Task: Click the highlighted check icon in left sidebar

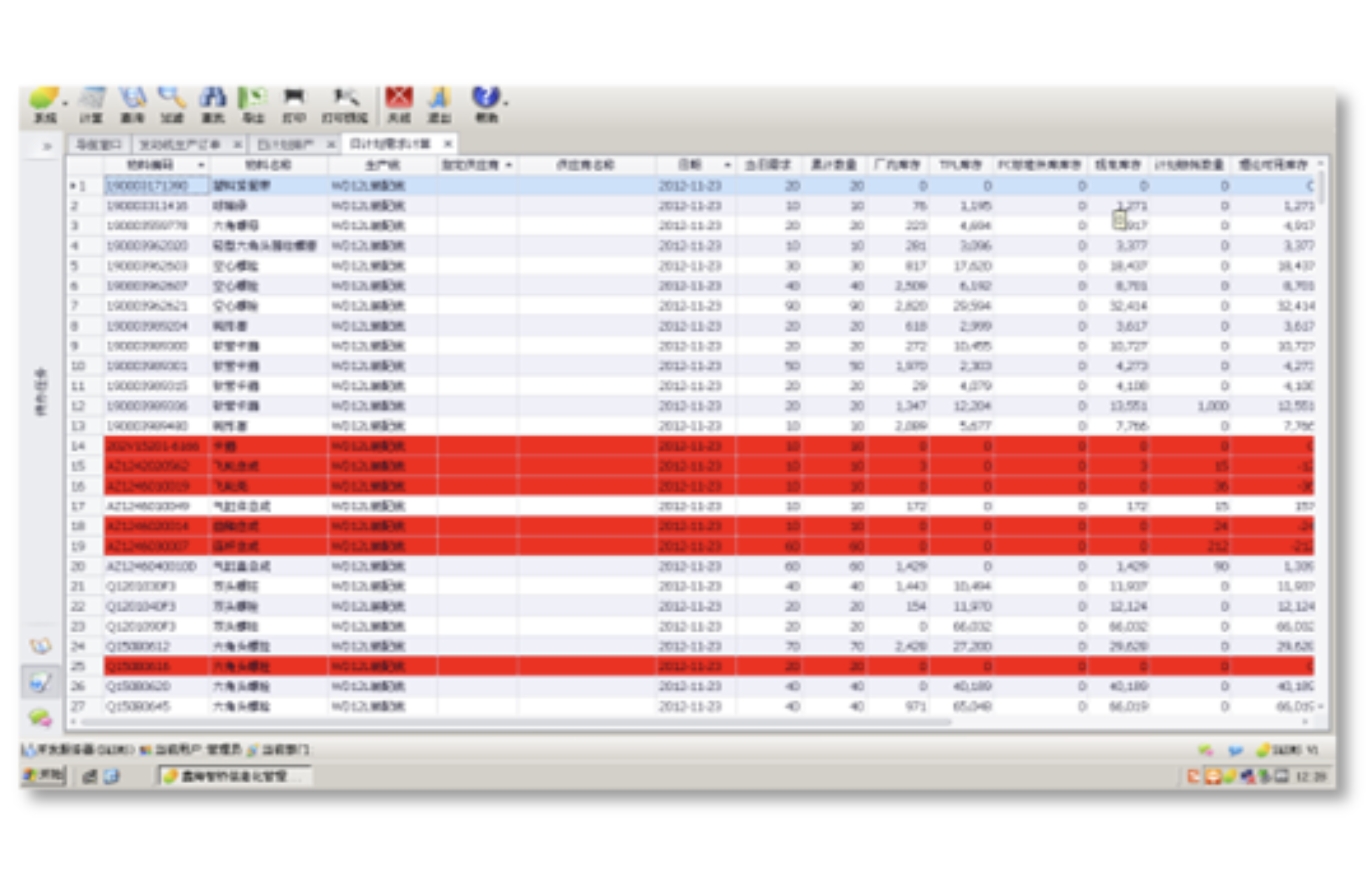Action: 40,683
